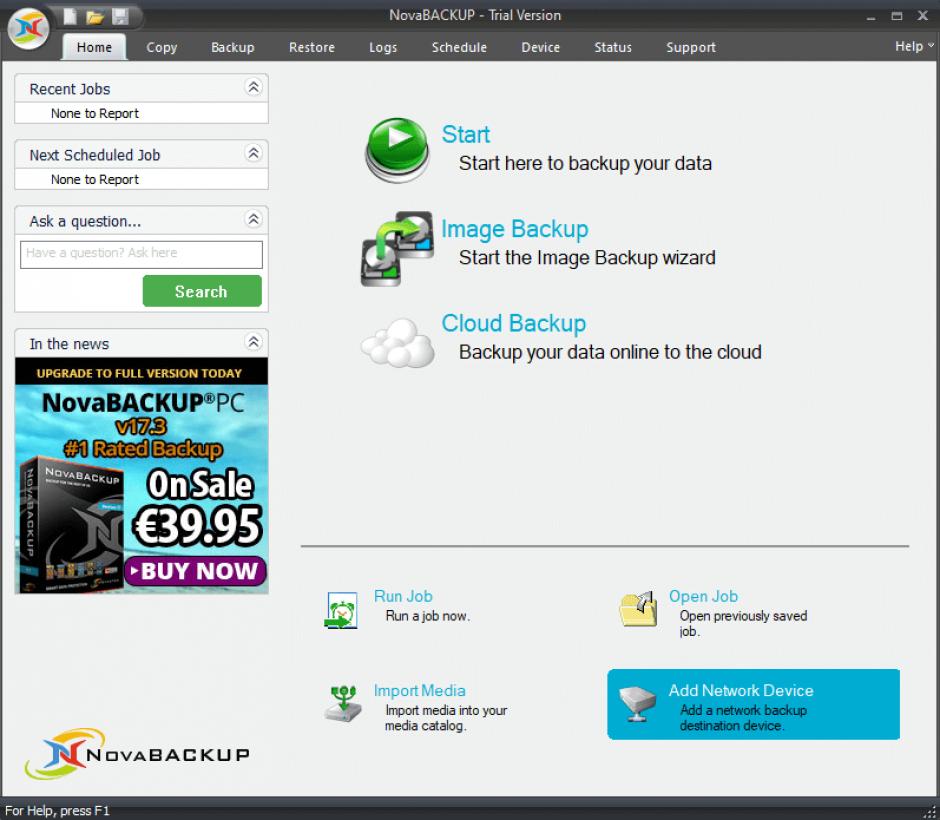Open a job with the folder toolbar icon
Screen dimensions: 940x820
click(95, 17)
